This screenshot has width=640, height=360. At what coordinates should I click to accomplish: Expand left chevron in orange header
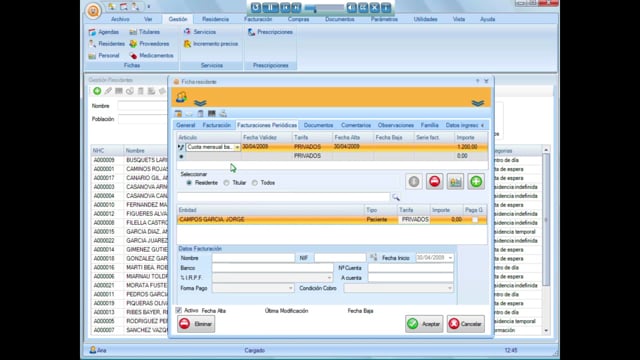coord(200,102)
